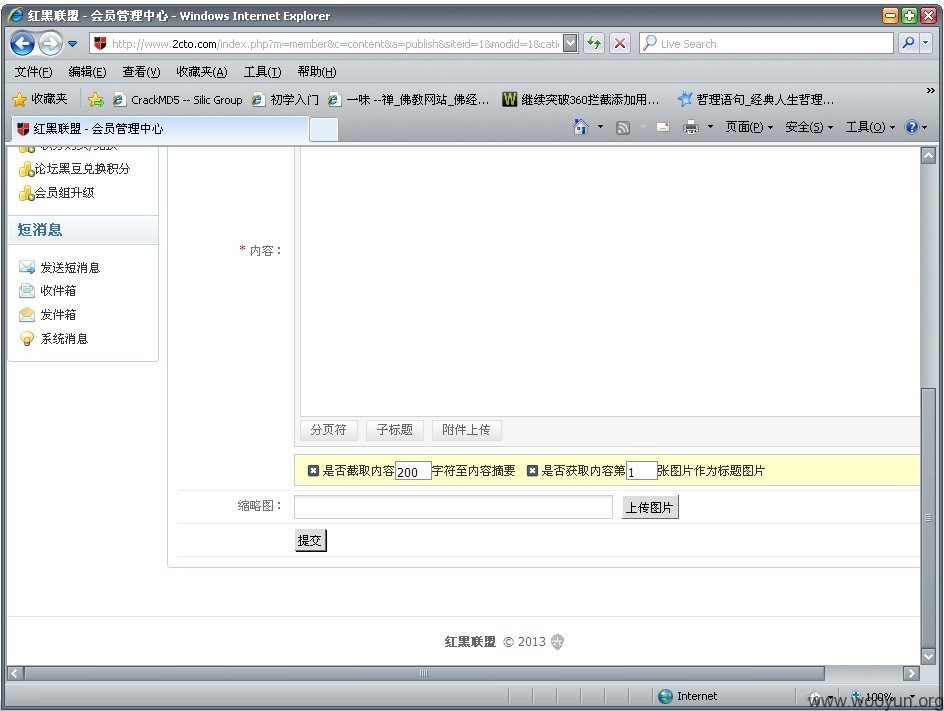The height and width of the screenshot is (711, 944).
Task: Open 会员组升级 sidebar item
Action: pyautogui.click(x=64, y=193)
